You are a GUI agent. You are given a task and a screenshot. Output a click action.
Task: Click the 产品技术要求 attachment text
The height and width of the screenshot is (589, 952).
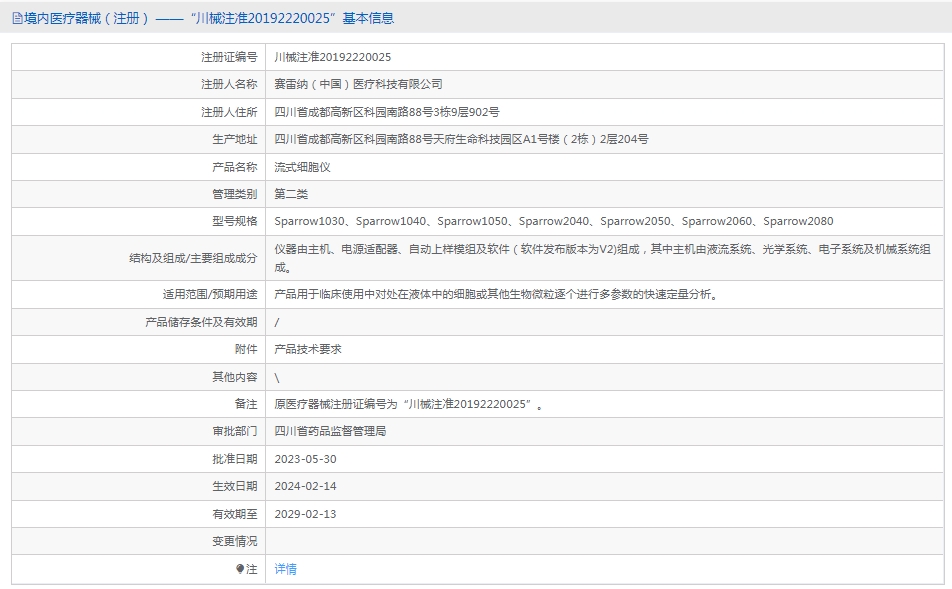(x=308, y=349)
